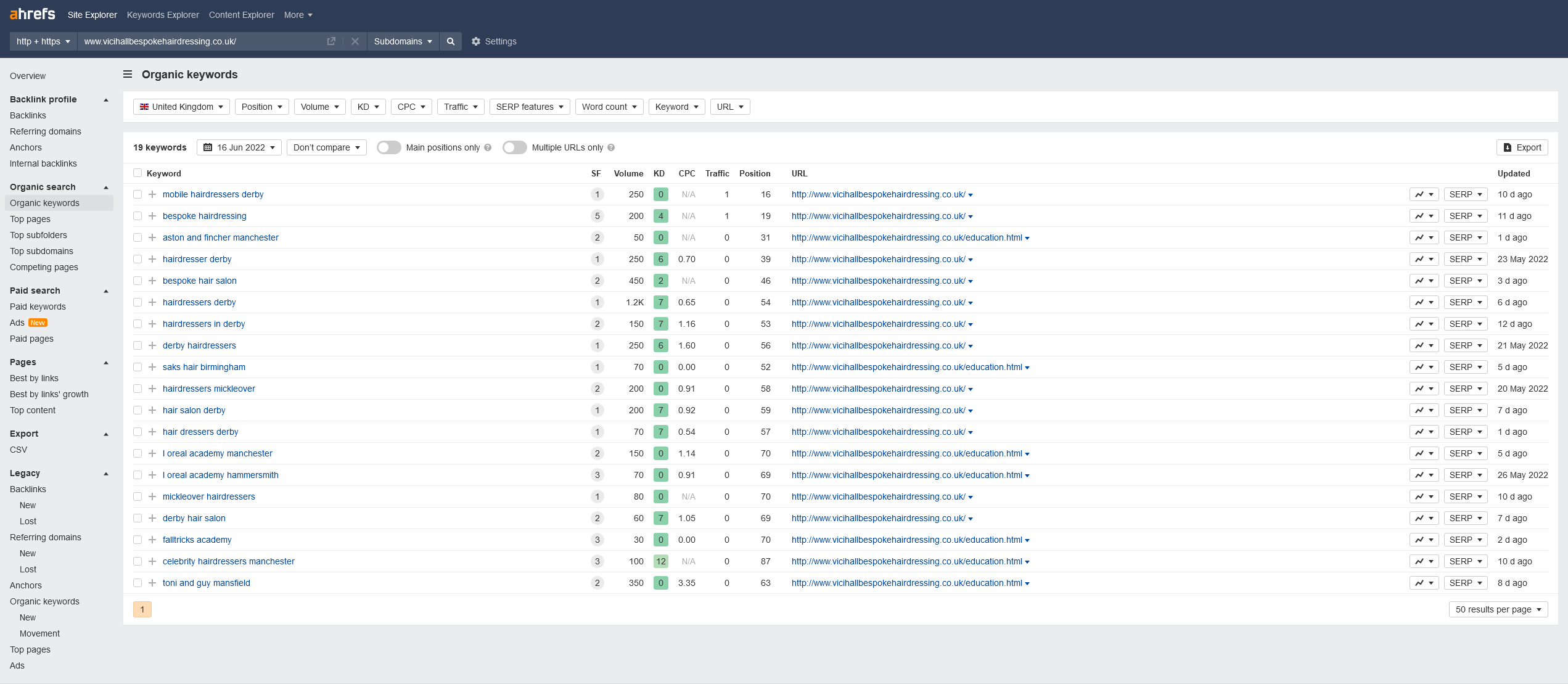Switch to Keywords Explorer
Image resolution: width=1568 pixels, height=684 pixels.
point(163,14)
